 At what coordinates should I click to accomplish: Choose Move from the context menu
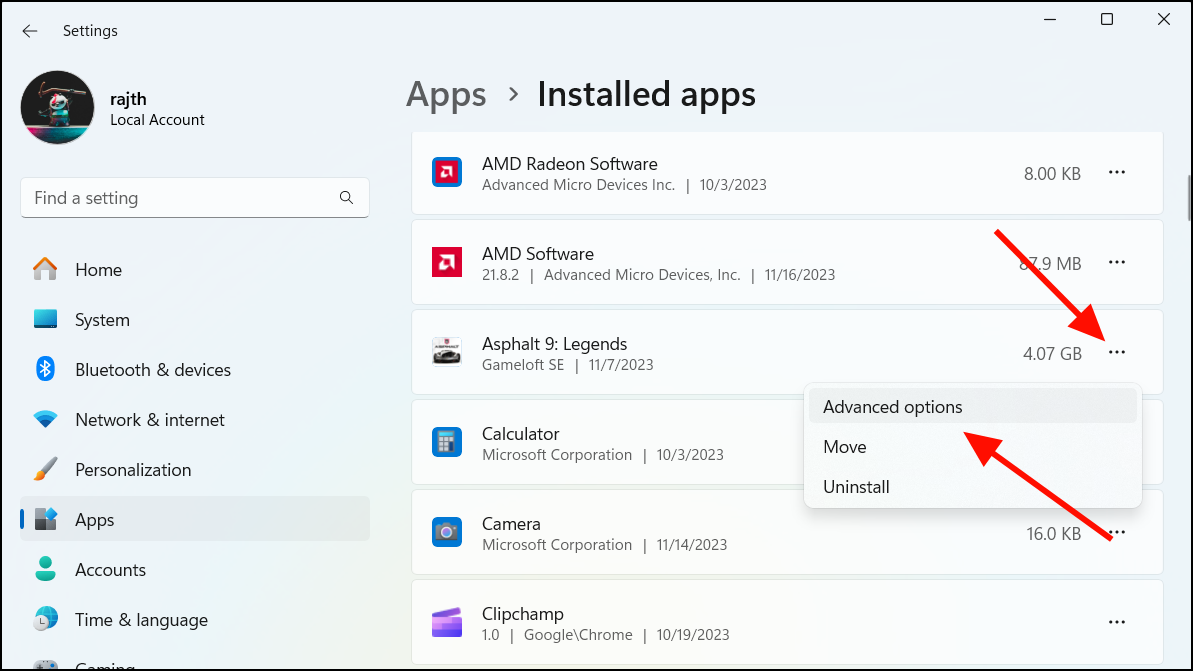pyautogui.click(x=844, y=446)
